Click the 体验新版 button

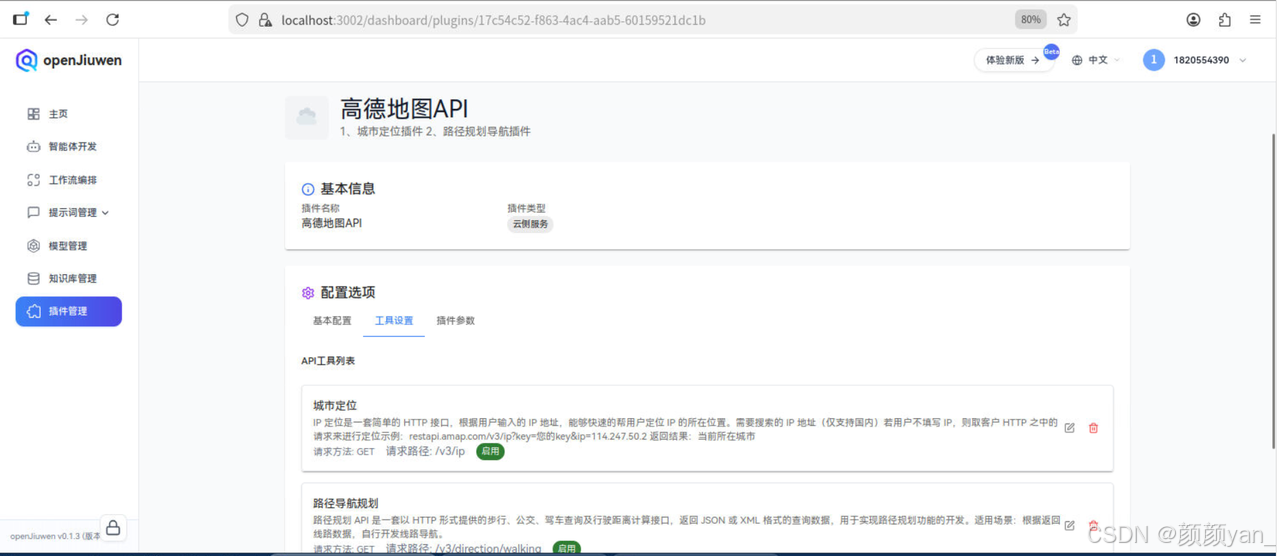point(1013,60)
